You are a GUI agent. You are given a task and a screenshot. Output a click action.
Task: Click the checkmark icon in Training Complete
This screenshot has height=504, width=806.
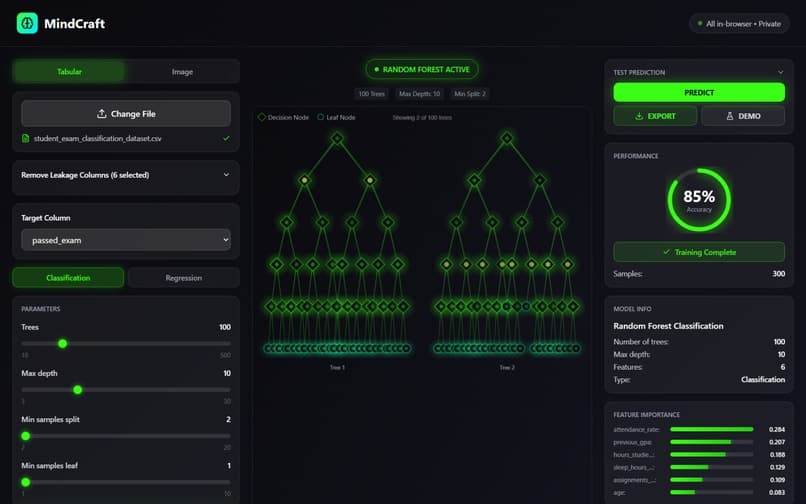667,252
